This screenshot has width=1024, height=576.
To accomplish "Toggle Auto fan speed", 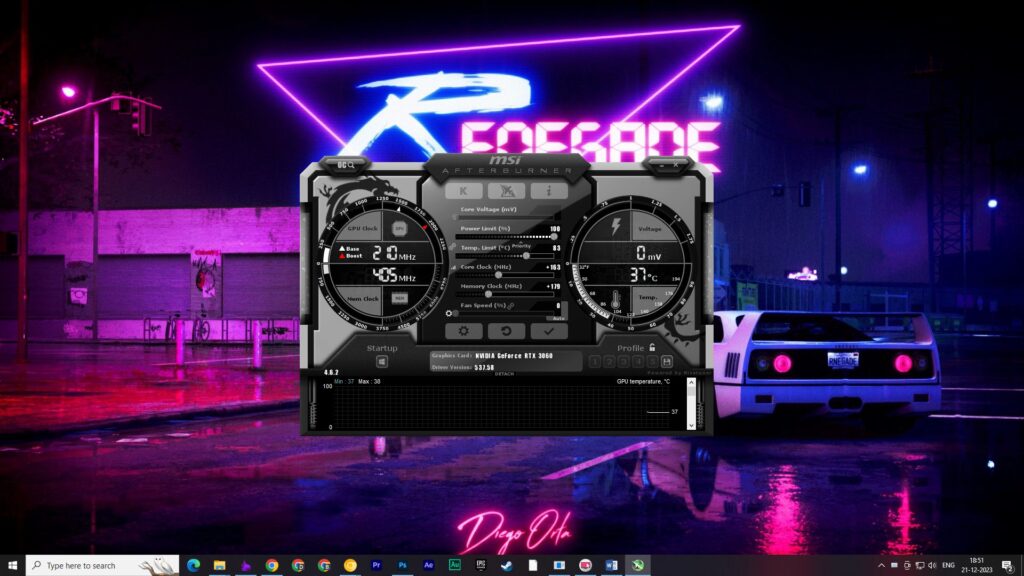I will (x=557, y=318).
